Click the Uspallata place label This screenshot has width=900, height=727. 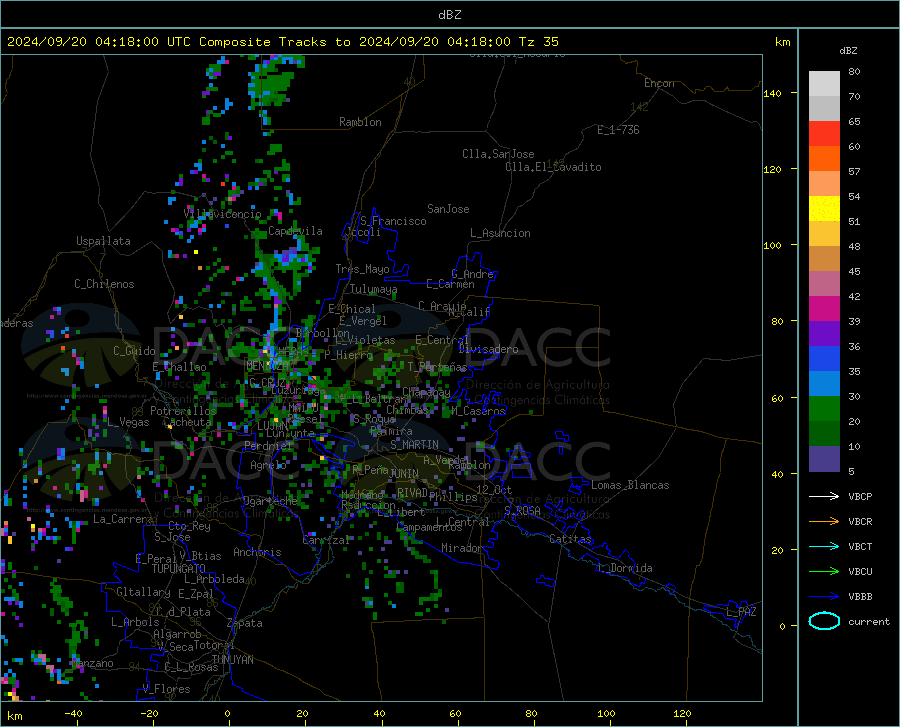tap(103, 241)
